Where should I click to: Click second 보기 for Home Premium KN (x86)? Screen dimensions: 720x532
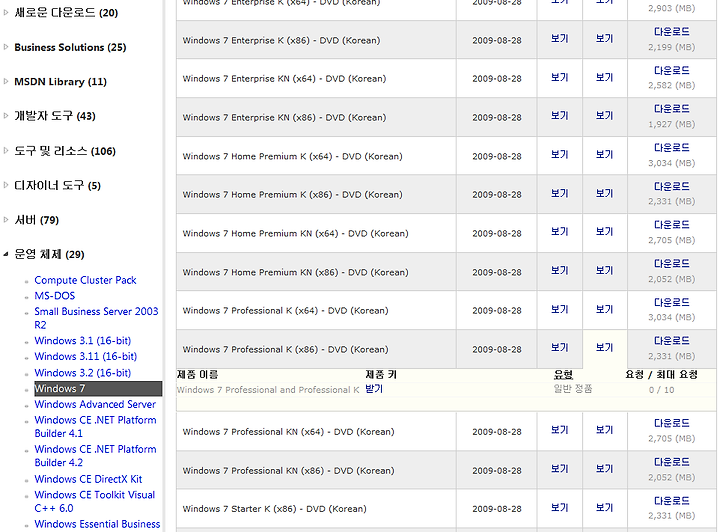pos(604,271)
